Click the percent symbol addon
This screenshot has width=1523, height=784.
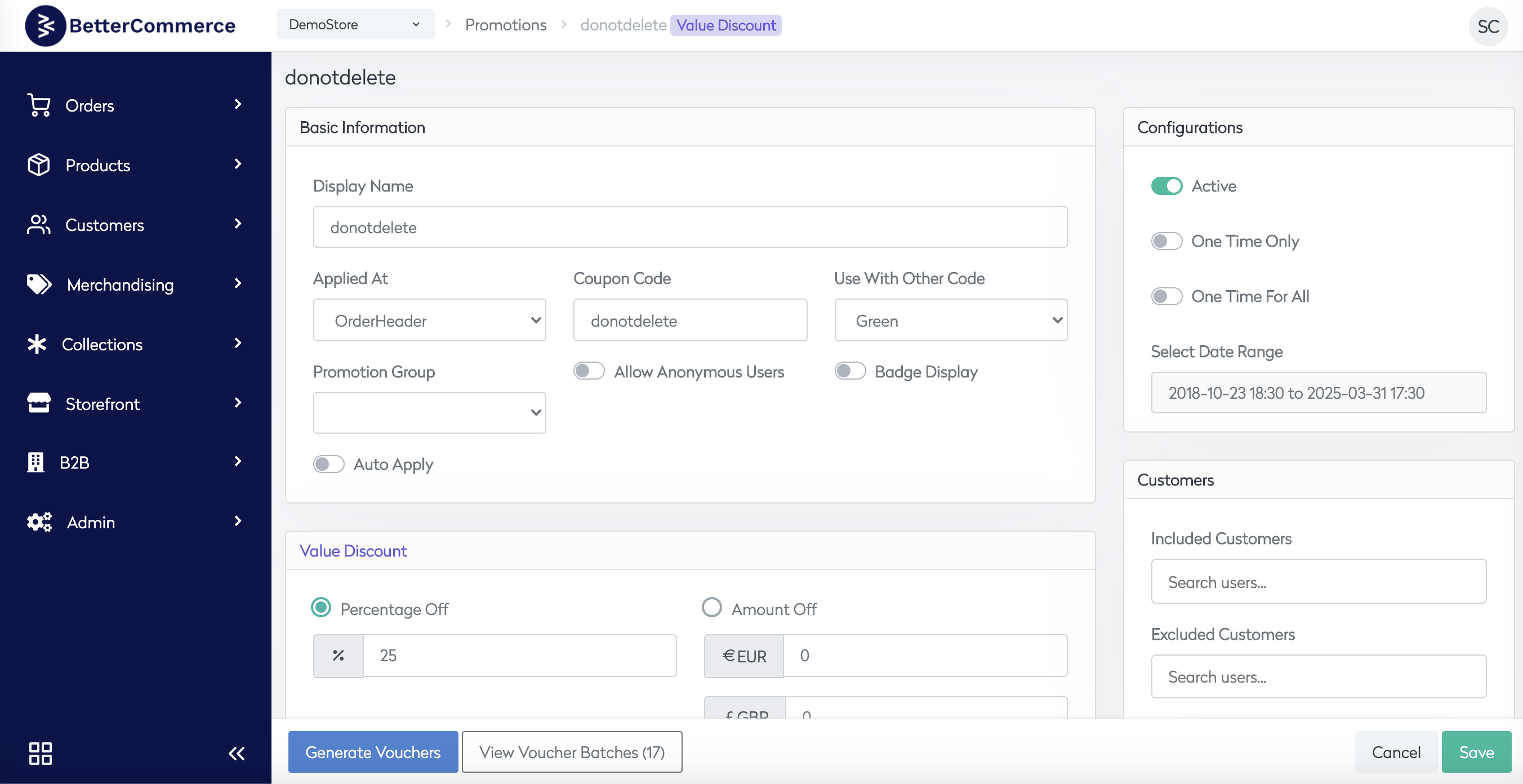coord(338,655)
